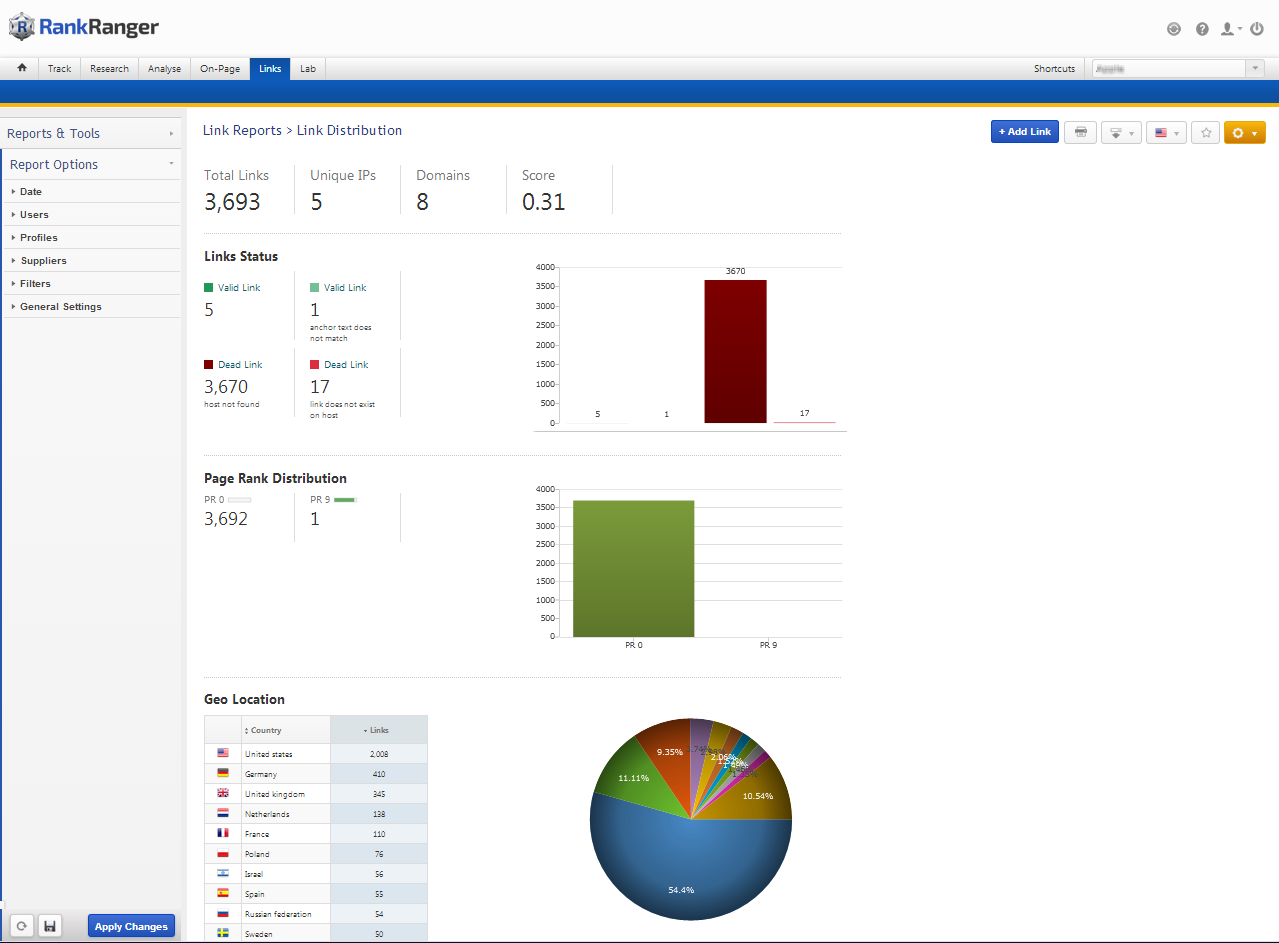The width and height of the screenshot is (1279, 943).
Task: Switch to the Research tab
Action: coord(109,69)
